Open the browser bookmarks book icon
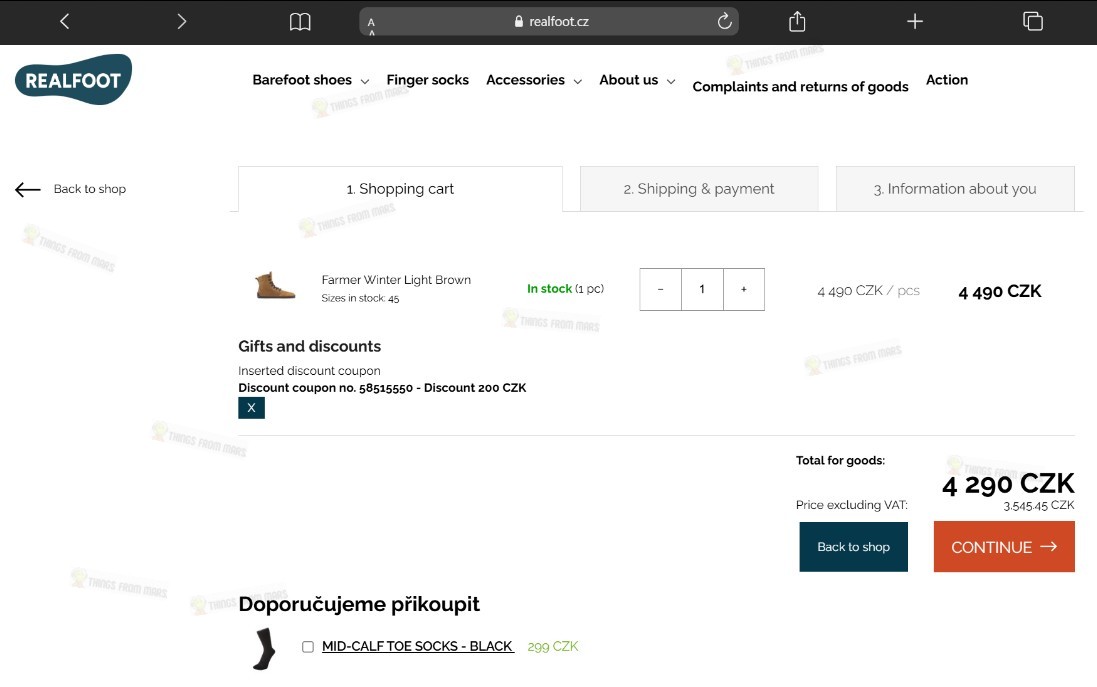 [300, 22]
